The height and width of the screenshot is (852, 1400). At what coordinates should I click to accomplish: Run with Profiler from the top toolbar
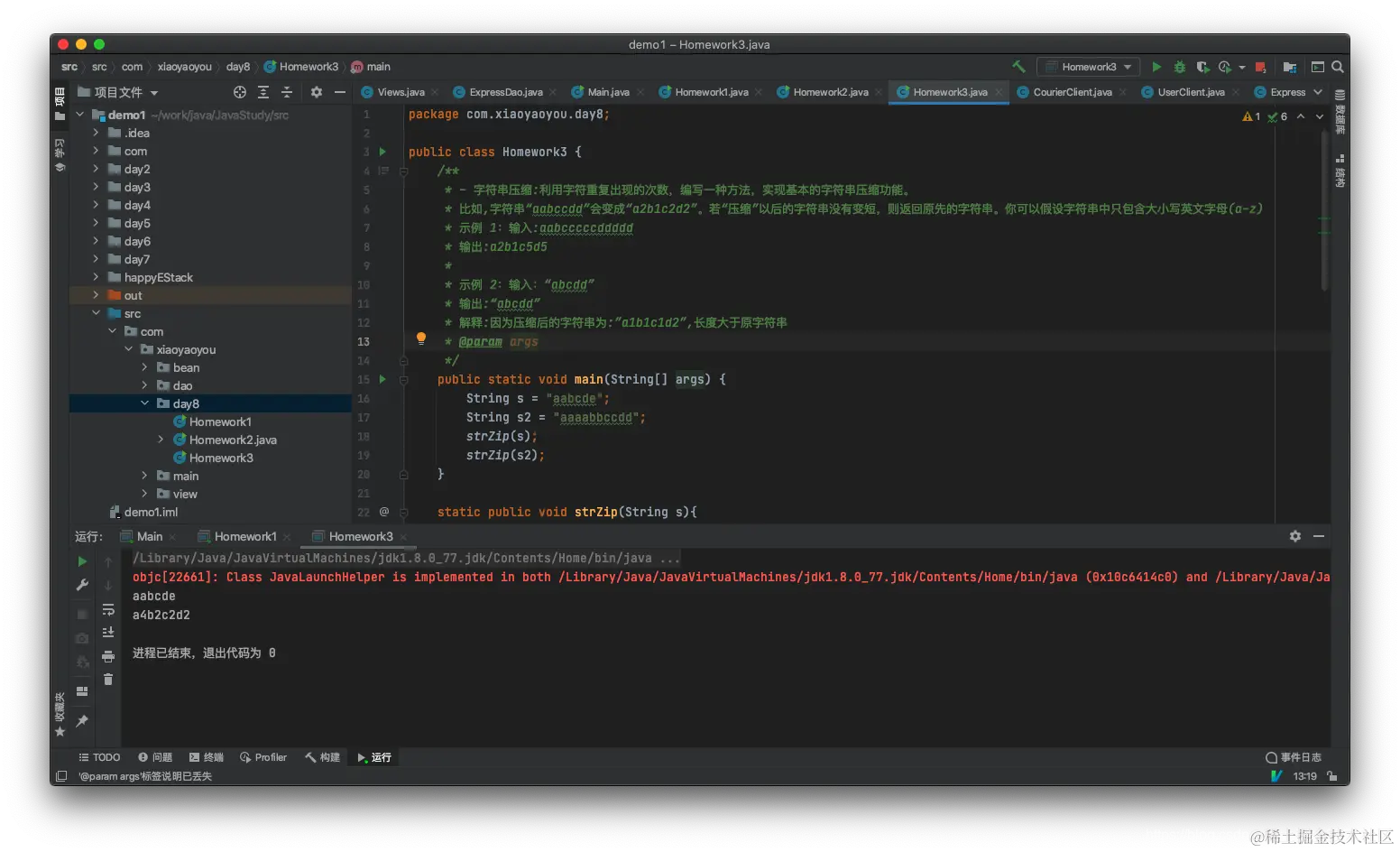(1224, 67)
